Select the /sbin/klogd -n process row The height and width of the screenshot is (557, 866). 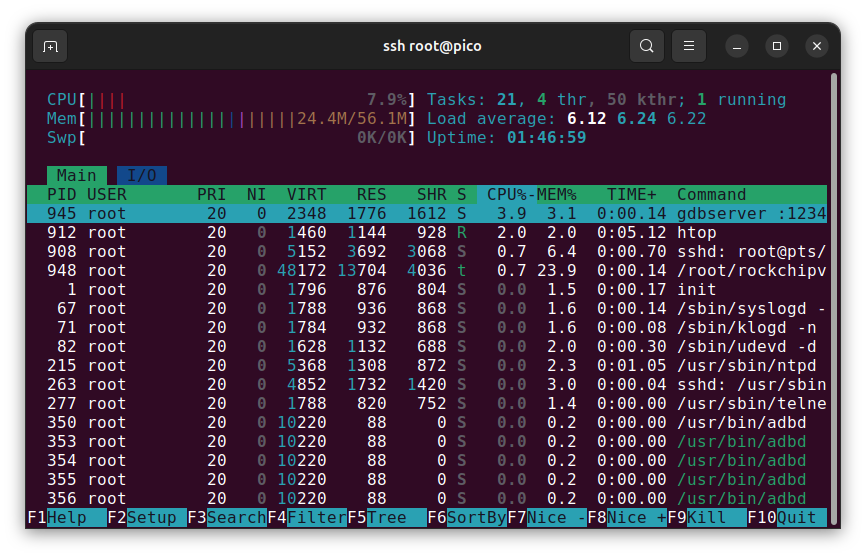click(427, 327)
